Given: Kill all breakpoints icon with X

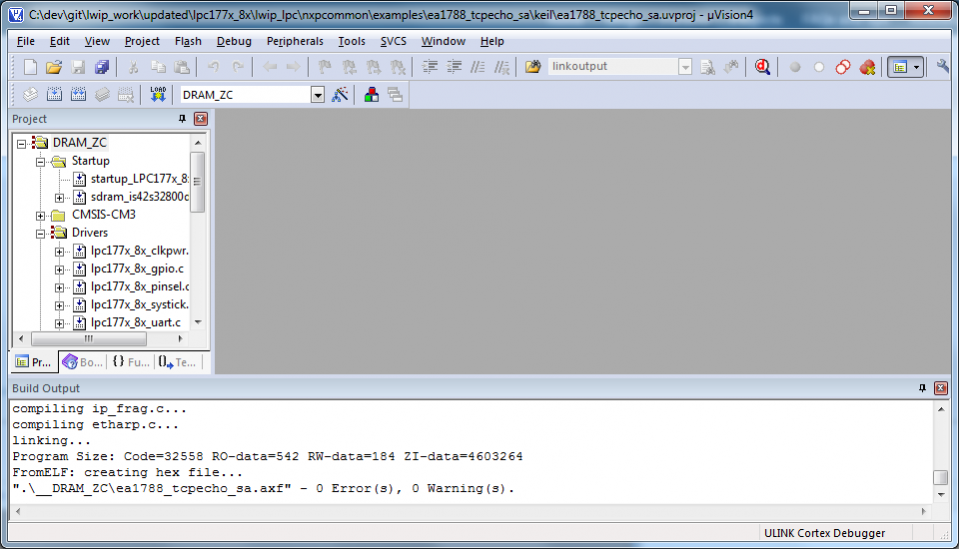Looking at the screenshot, I should [867, 67].
